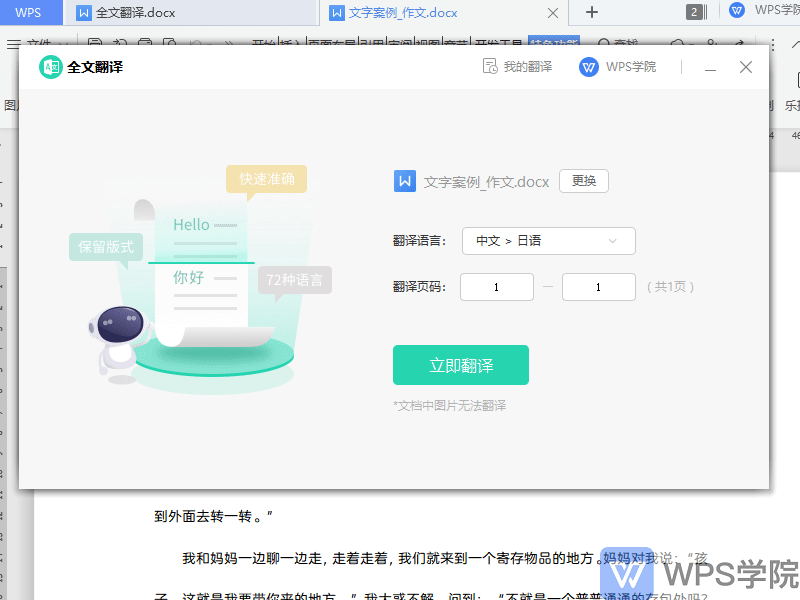Open WPS学院 link in translation dialog

click(617, 66)
